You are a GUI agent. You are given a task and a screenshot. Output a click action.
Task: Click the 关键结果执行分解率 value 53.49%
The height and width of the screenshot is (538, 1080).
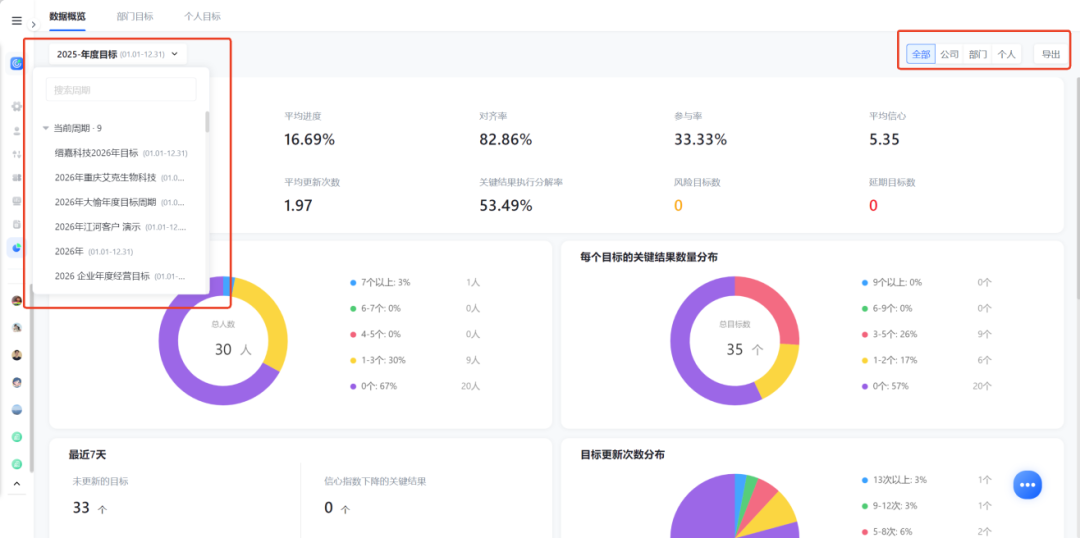point(506,205)
